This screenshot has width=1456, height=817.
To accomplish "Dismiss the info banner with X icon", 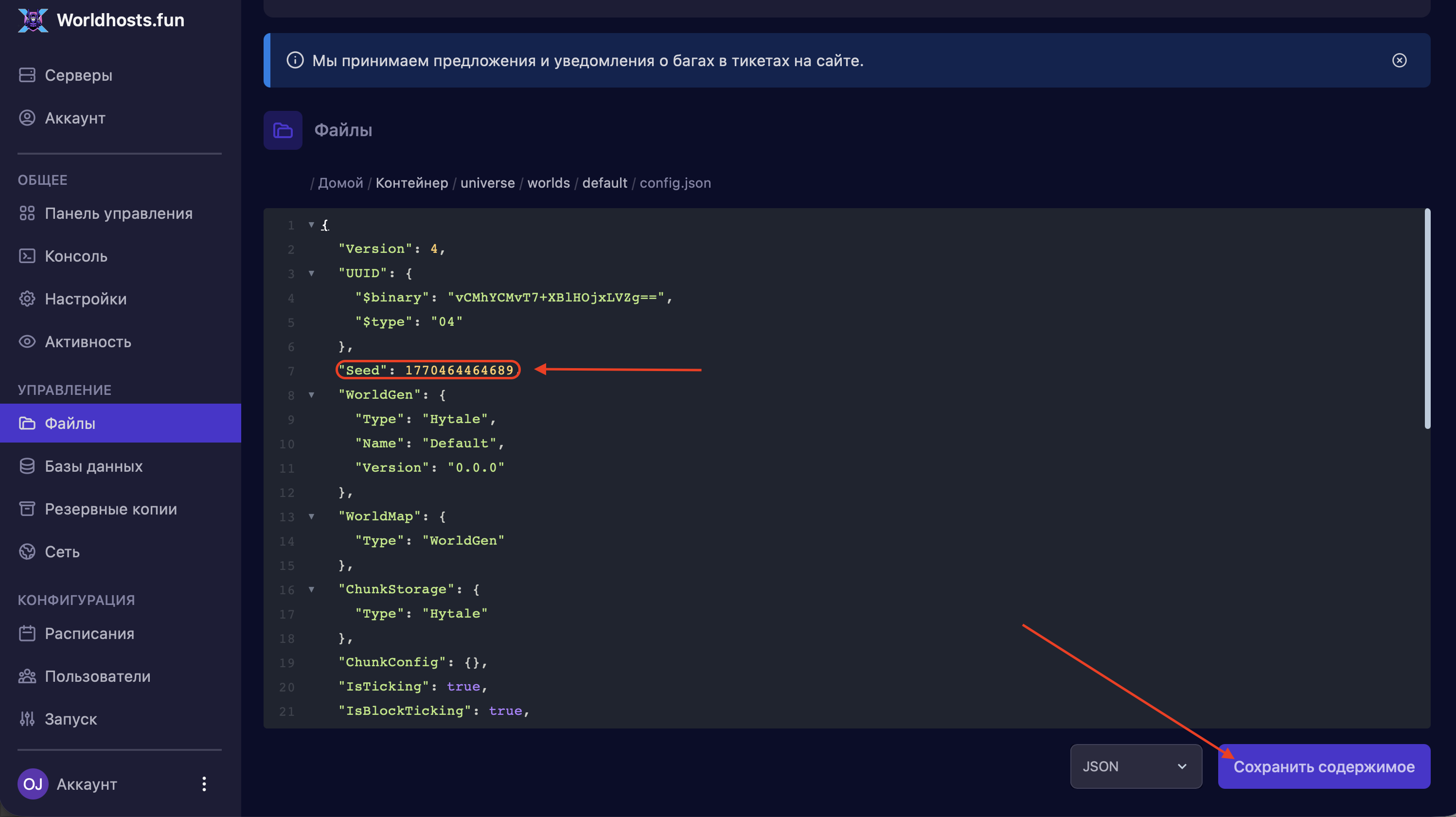I will click(x=1399, y=60).
